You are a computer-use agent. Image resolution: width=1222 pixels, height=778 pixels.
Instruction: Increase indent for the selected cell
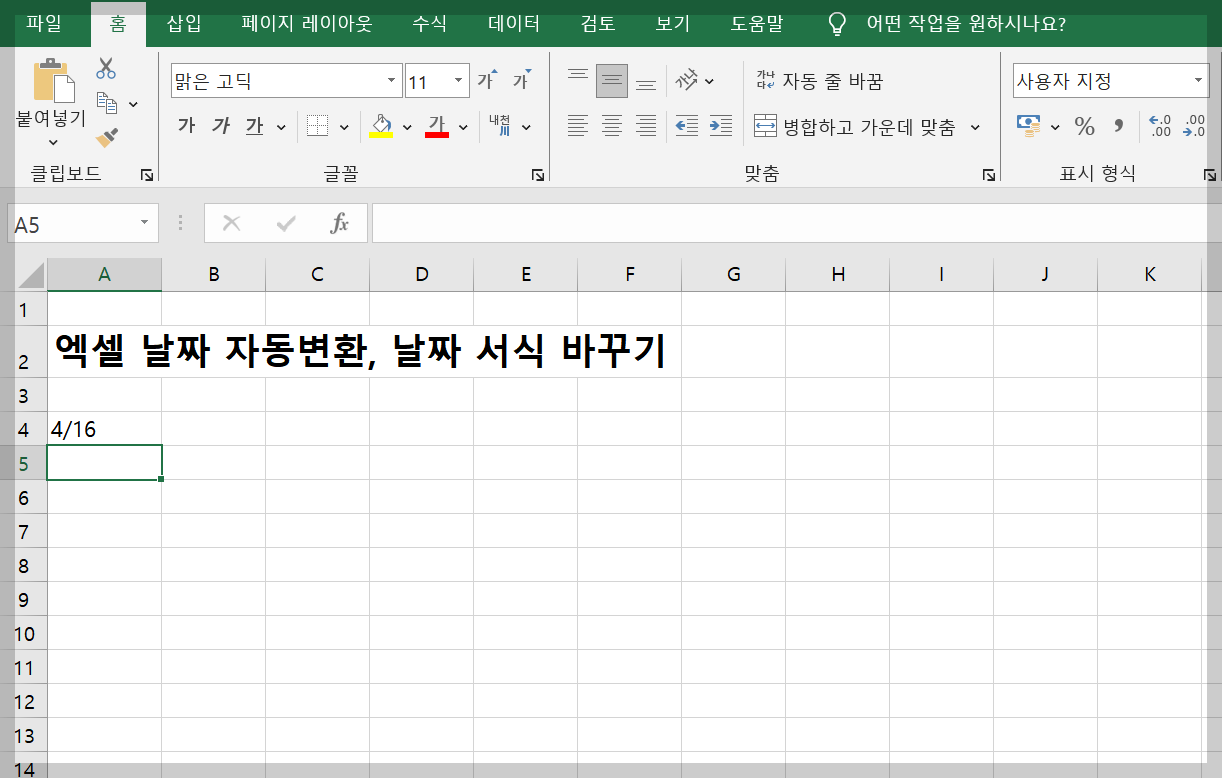(x=720, y=127)
